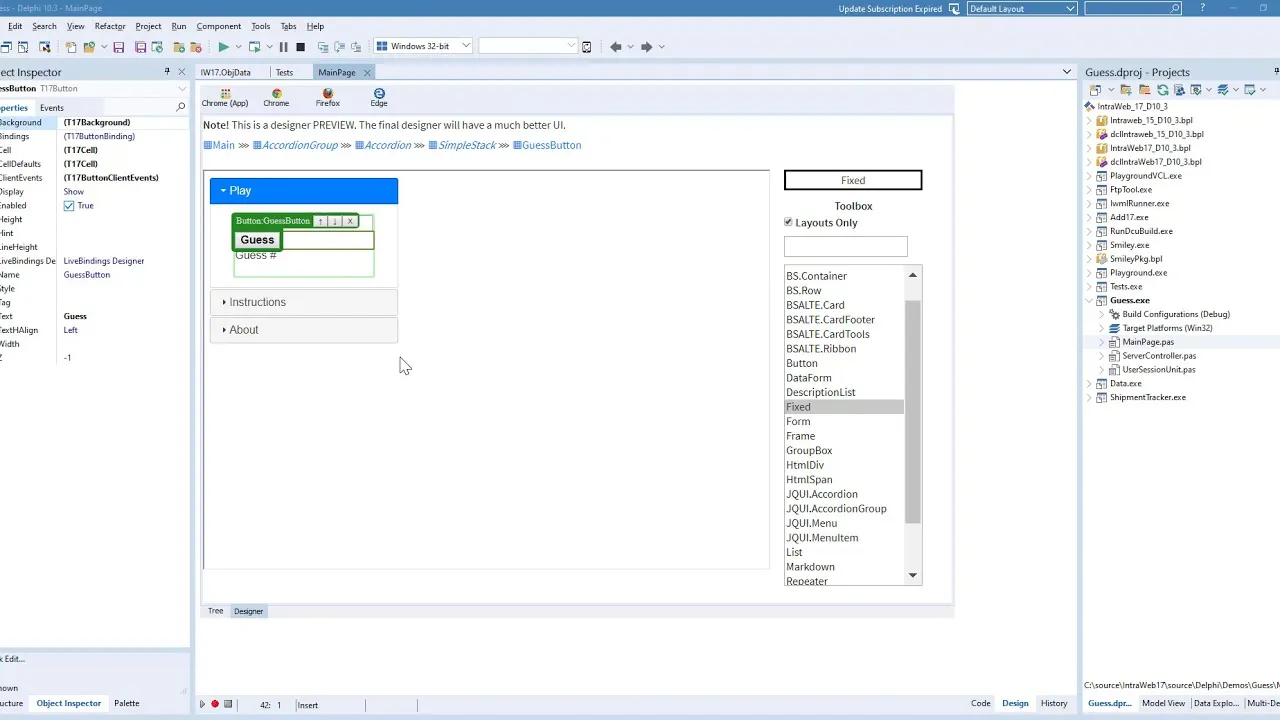Collapse the Guess.exe project node
Image resolution: width=1280 pixels, height=720 pixels.
pos(1090,300)
